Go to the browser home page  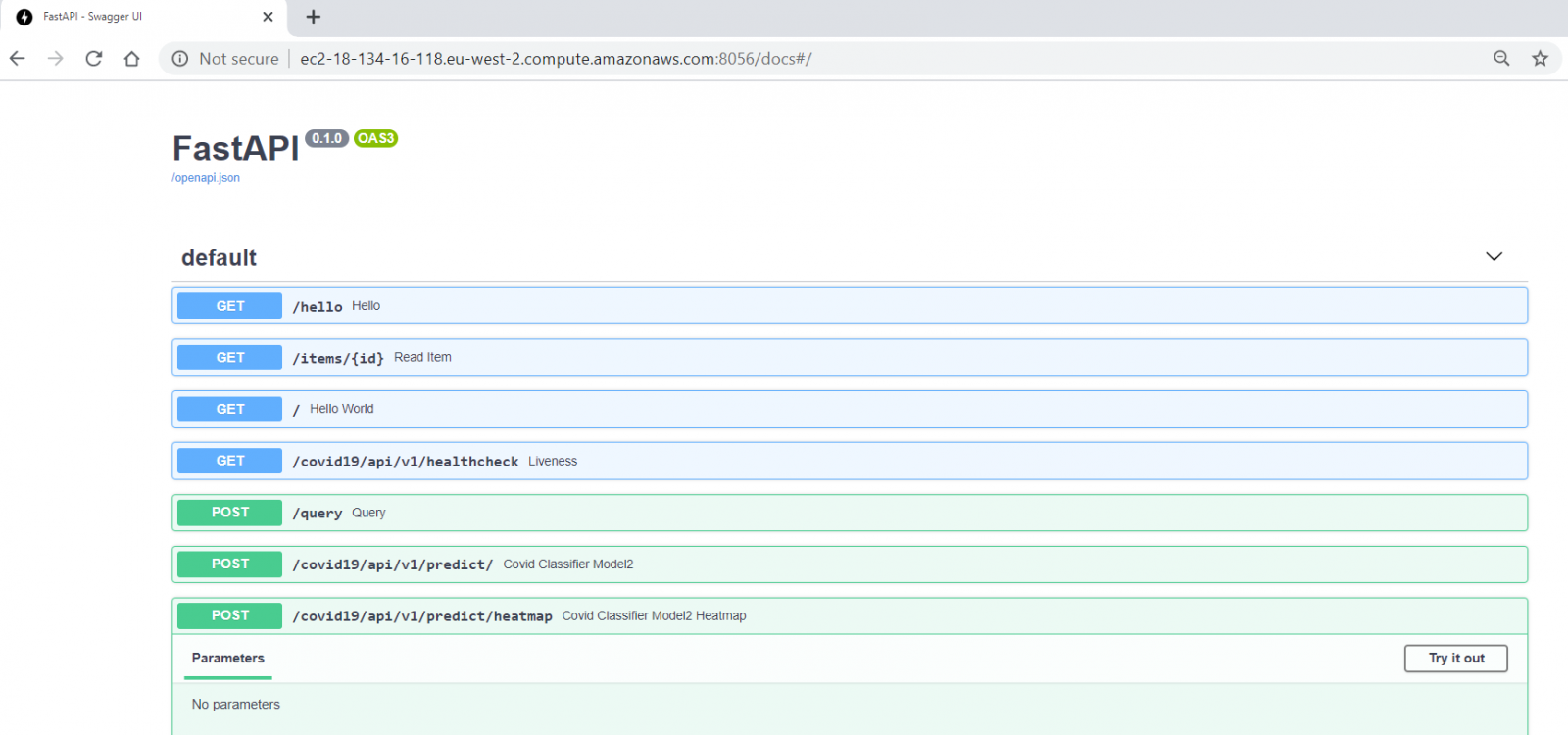pyautogui.click(x=132, y=59)
